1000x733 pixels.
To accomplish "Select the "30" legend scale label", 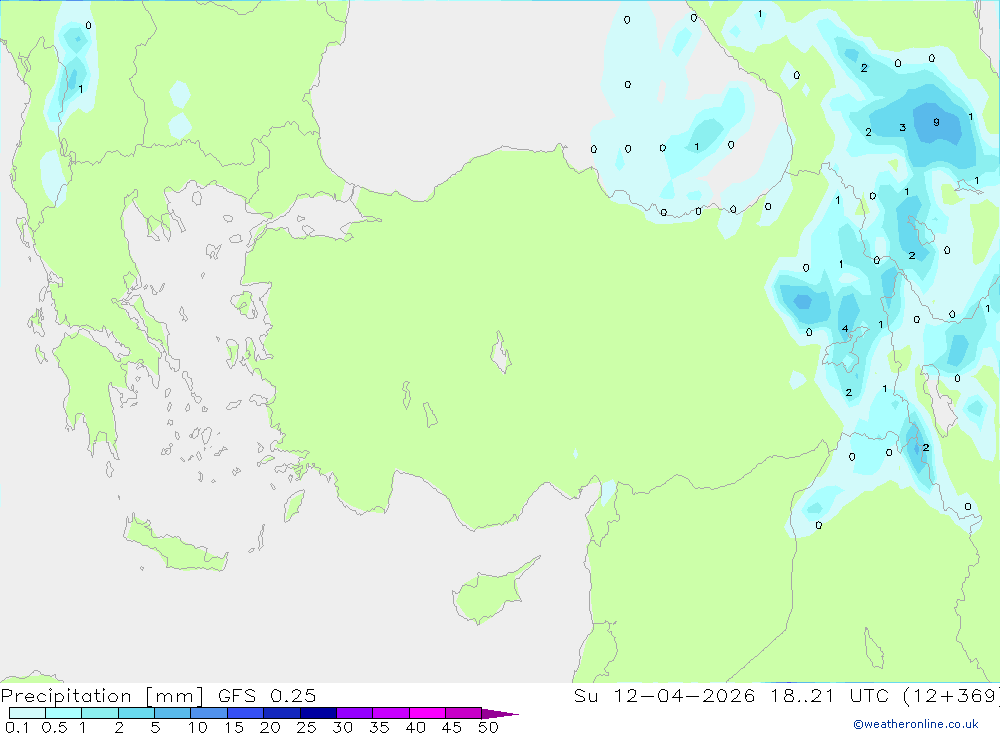I will tap(342, 727).
